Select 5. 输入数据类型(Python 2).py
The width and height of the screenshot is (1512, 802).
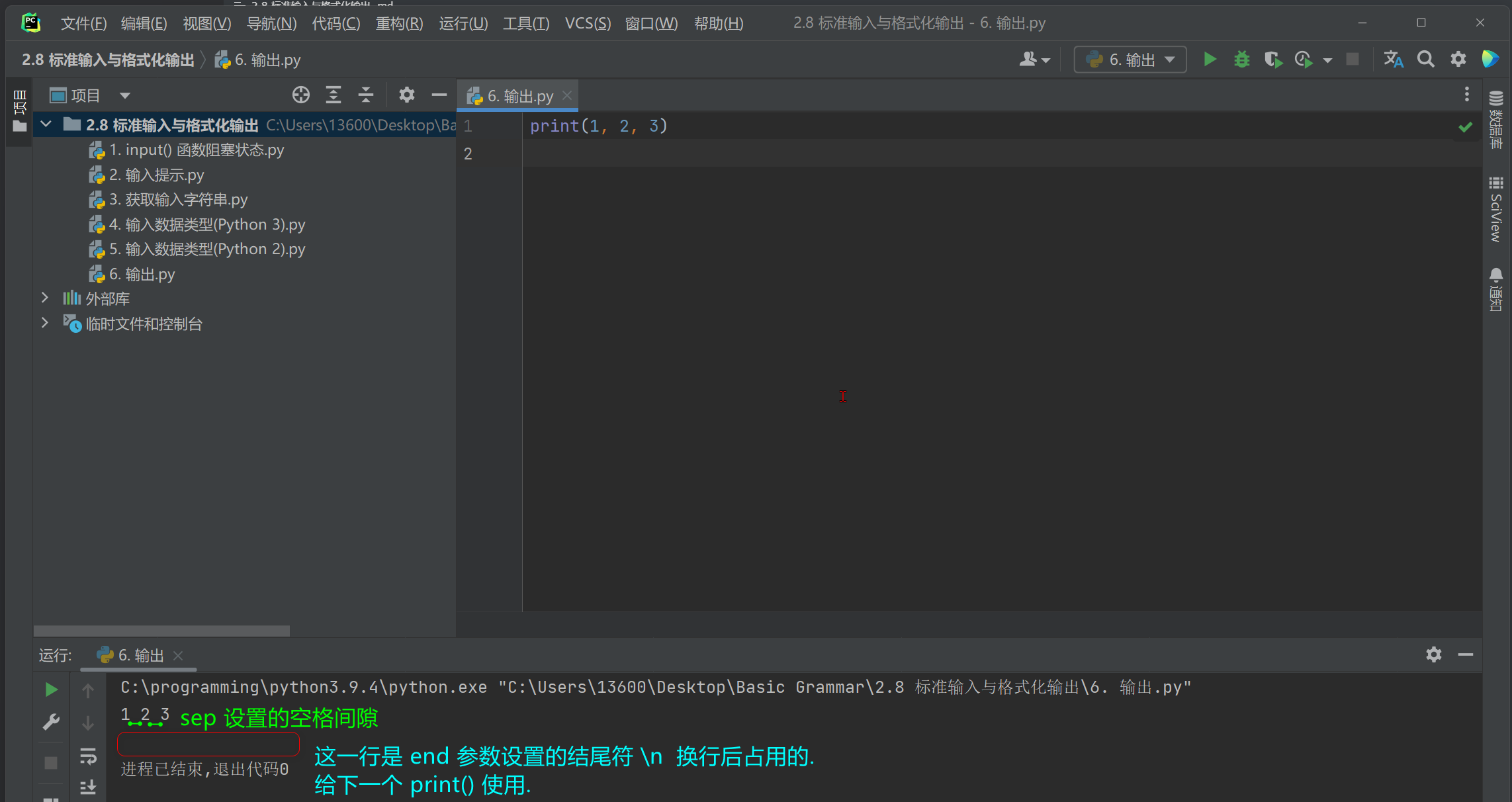point(197,249)
